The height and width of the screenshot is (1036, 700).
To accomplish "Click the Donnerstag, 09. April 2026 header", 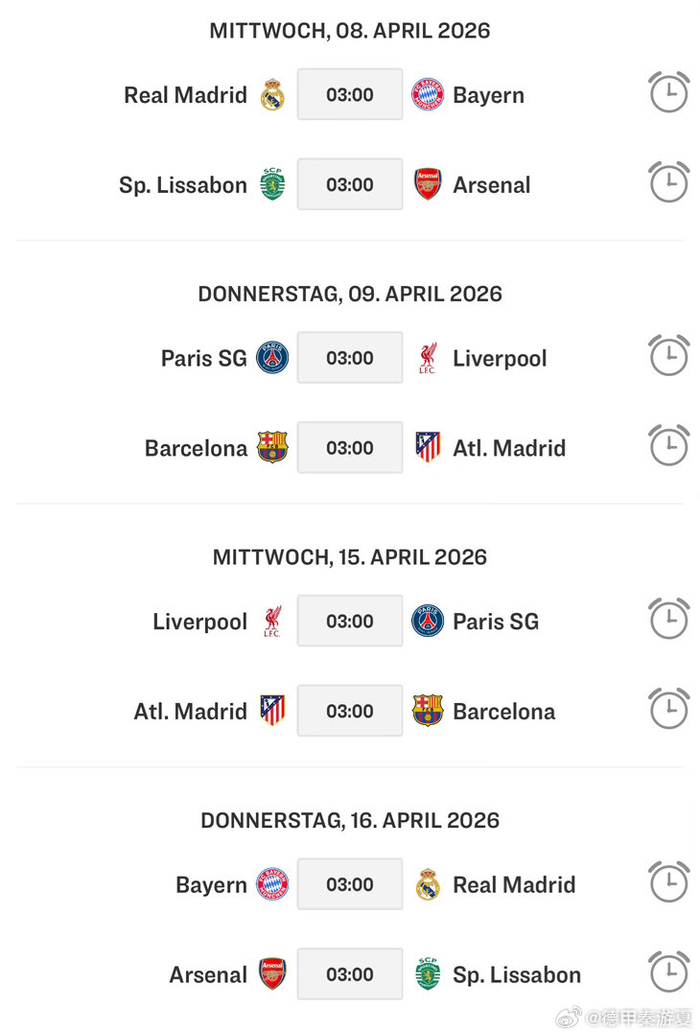I will point(350,294).
